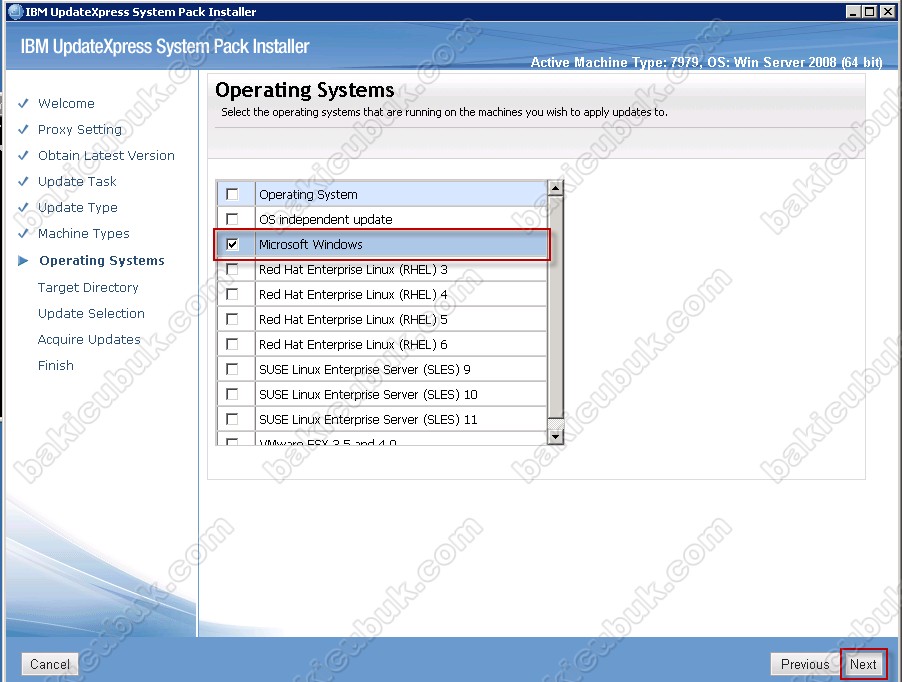The width and height of the screenshot is (902, 682).
Task: Close the installer window
Action: coord(888,12)
